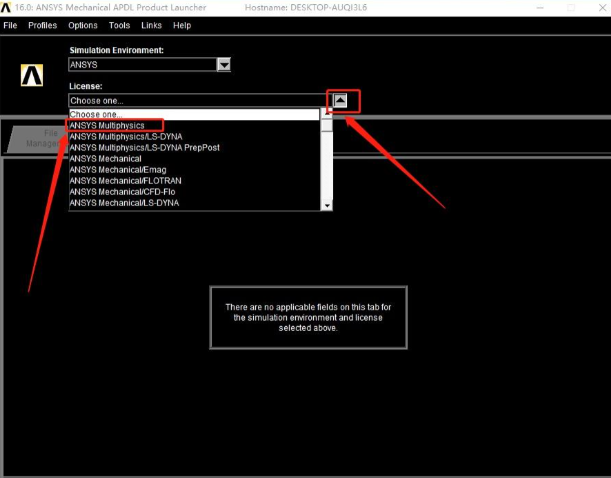Open the Options menu
Screen dimensions: 611x478
pyautogui.click(x=83, y=25)
